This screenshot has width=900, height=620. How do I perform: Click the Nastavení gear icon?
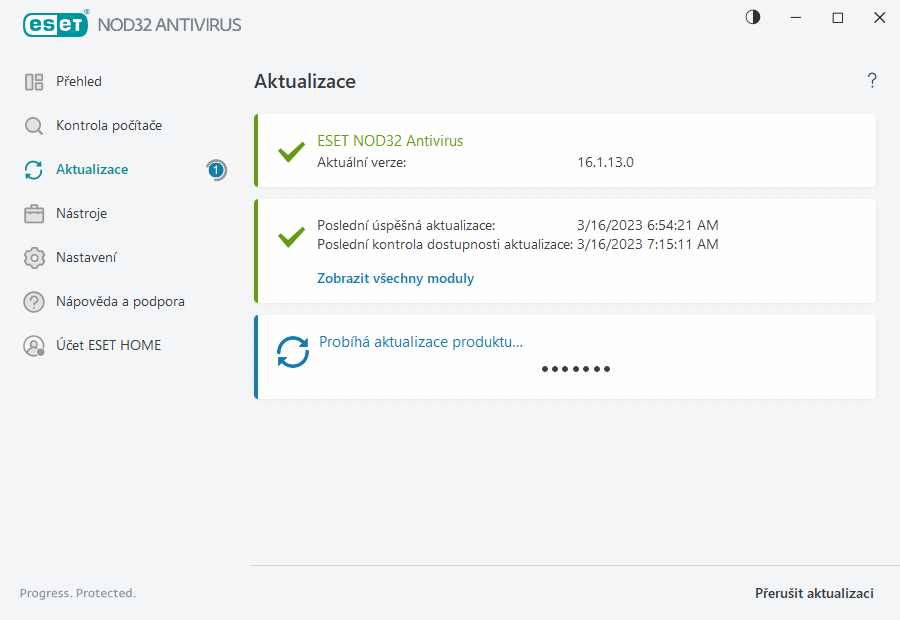34,258
